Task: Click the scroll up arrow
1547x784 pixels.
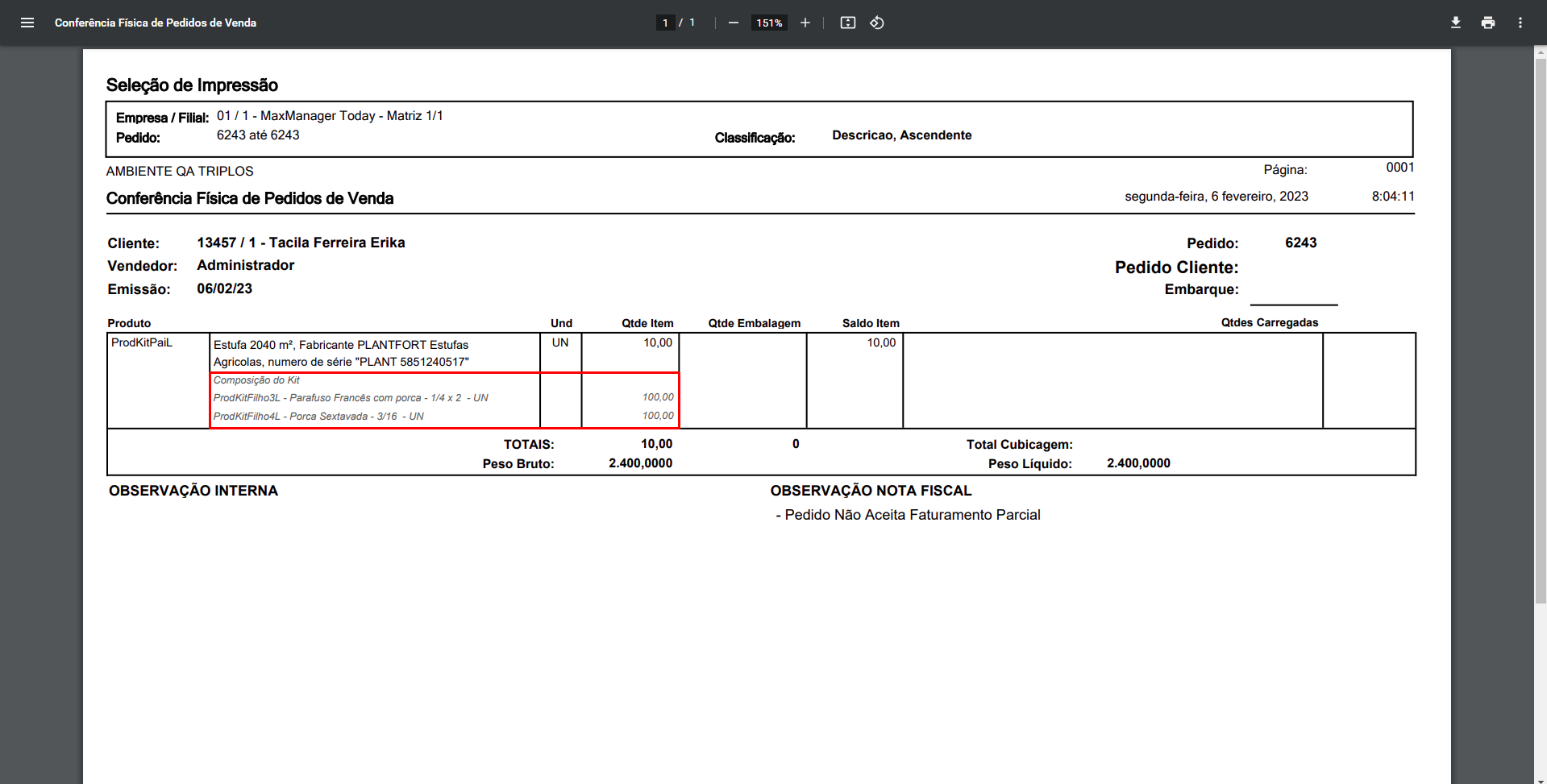Action: pyautogui.click(x=1541, y=52)
